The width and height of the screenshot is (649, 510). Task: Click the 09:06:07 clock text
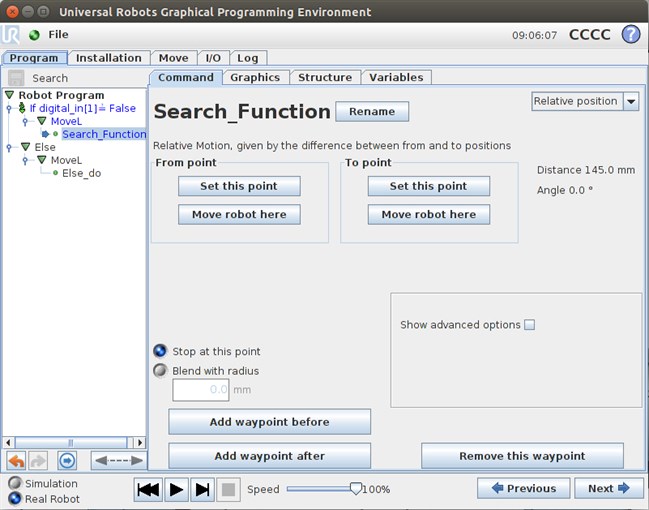pyautogui.click(x=534, y=35)
